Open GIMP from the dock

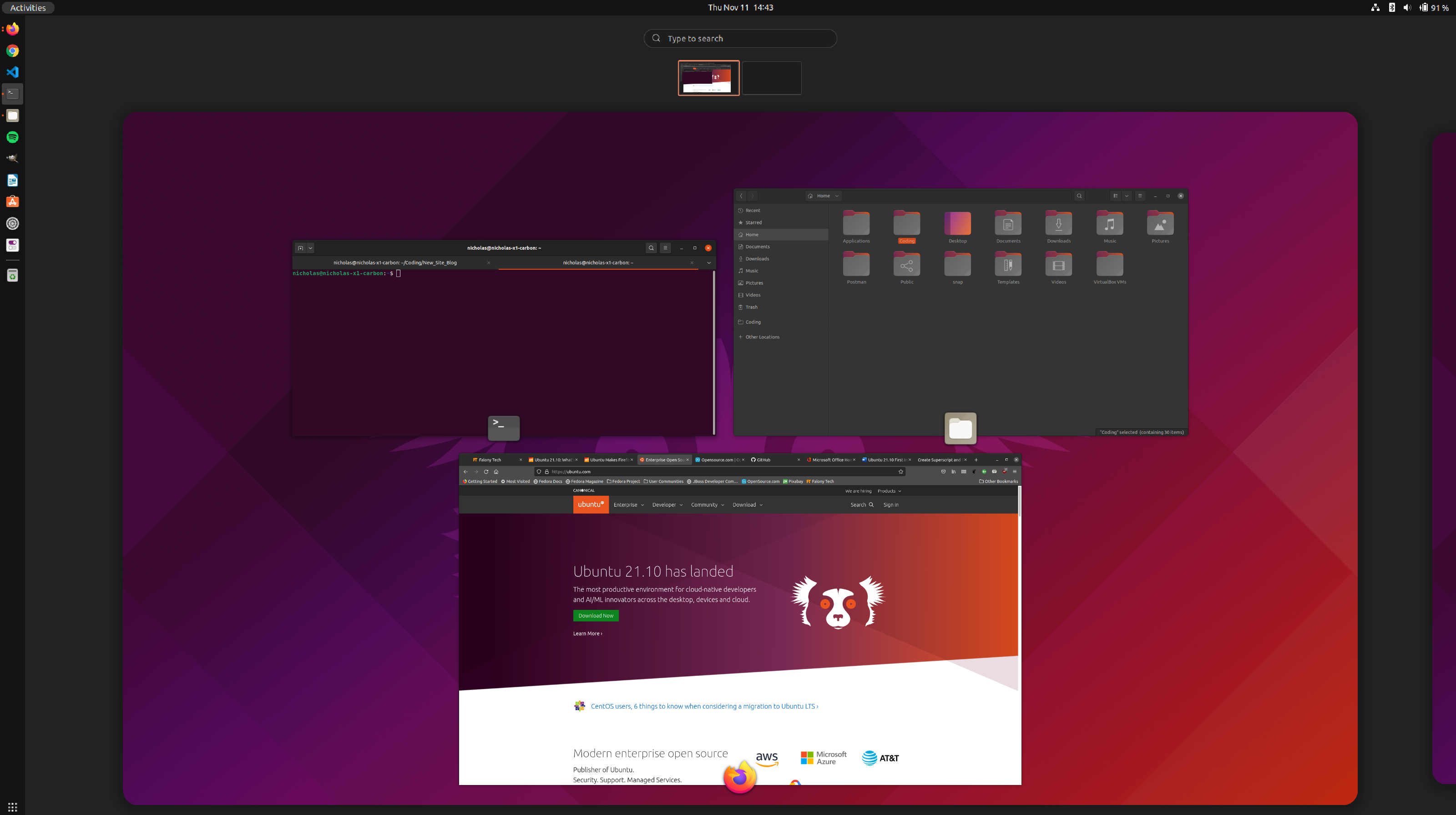tap(12, 159)
